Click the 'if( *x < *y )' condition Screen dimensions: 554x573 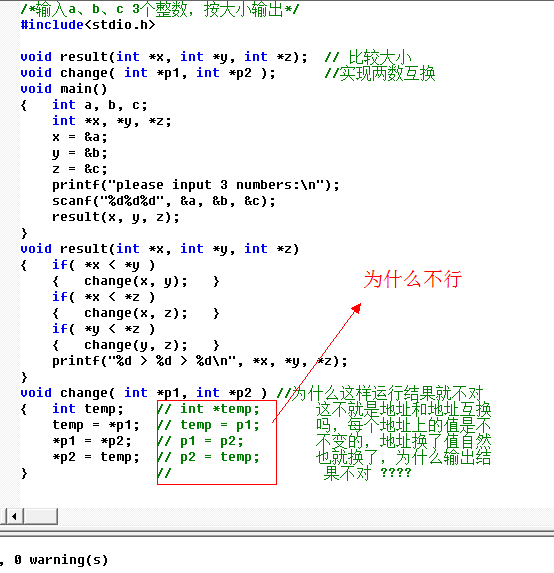click(104, 265)
